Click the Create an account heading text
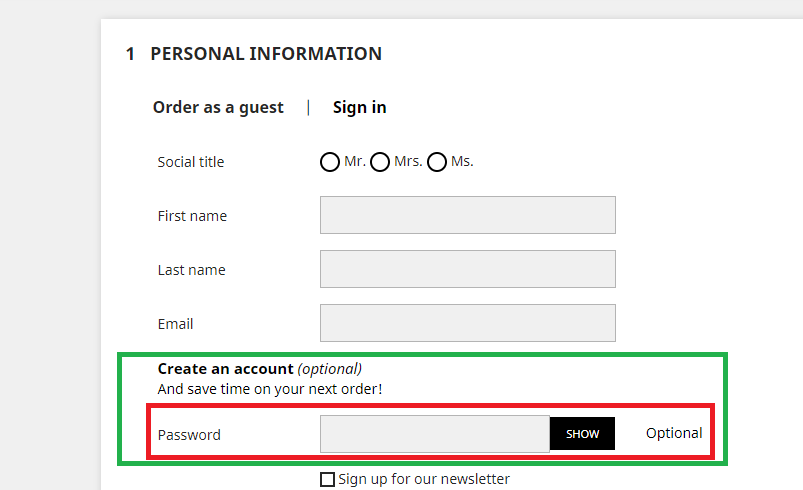803x490 pixels. click(226, 369)
